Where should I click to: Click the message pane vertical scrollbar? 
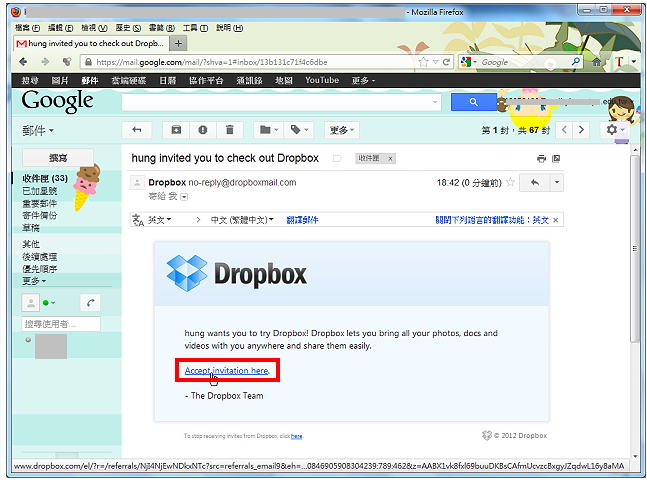pos(635,248)
